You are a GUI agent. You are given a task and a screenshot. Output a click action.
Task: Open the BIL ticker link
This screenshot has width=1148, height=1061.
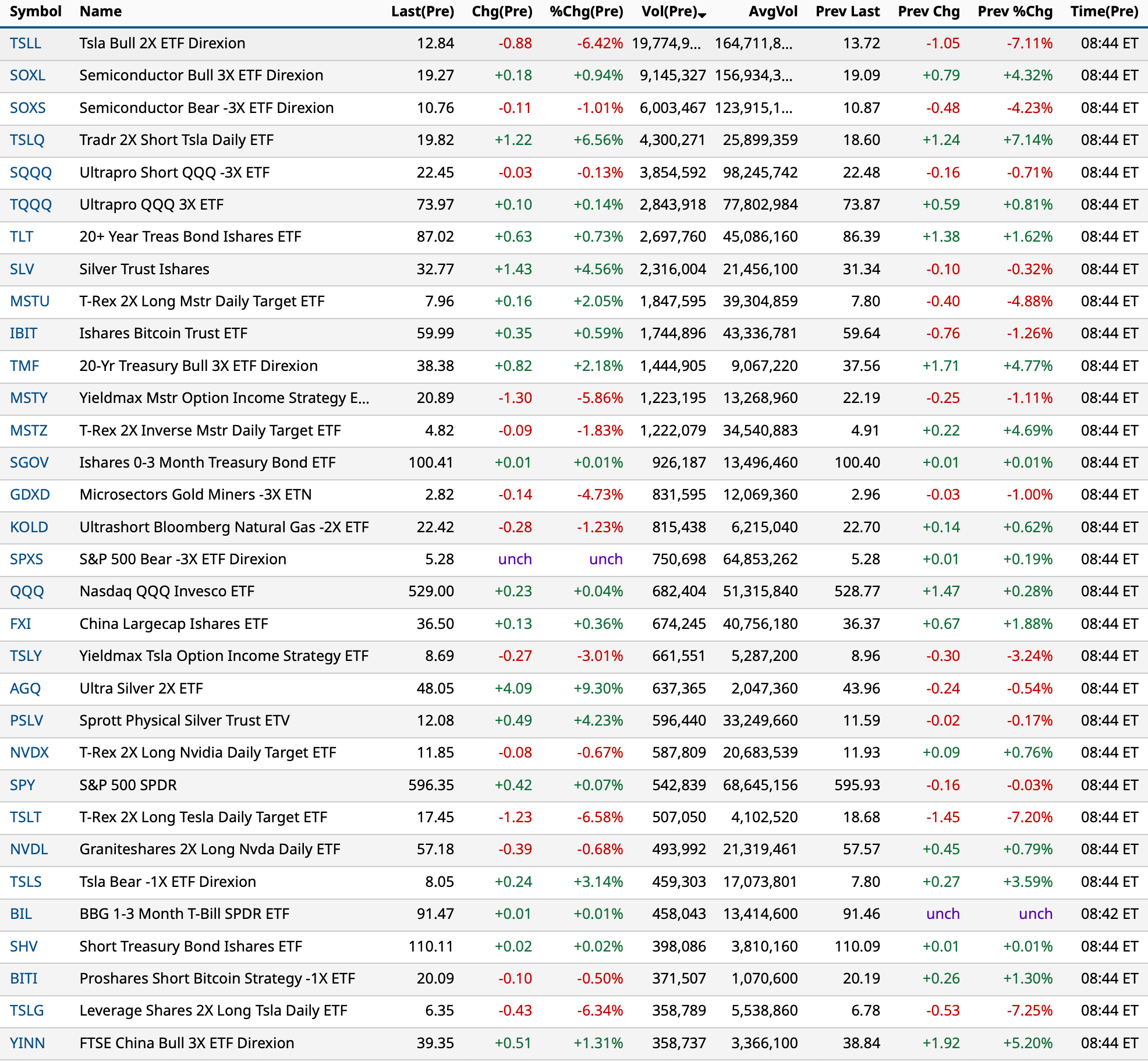point(20,914)
